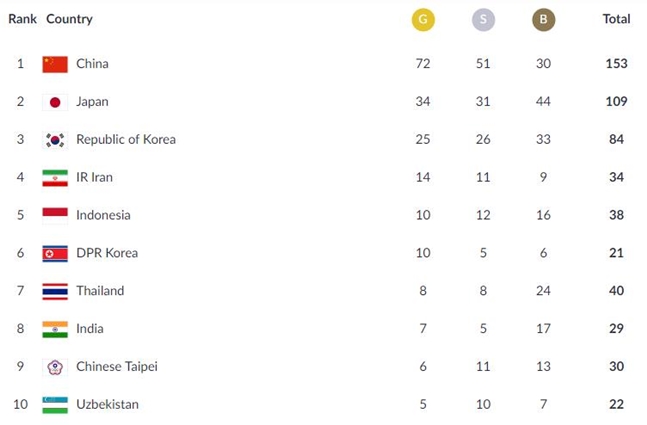Click the IR Iran flag icon
The image size is (647, 425).
(54, 178)
